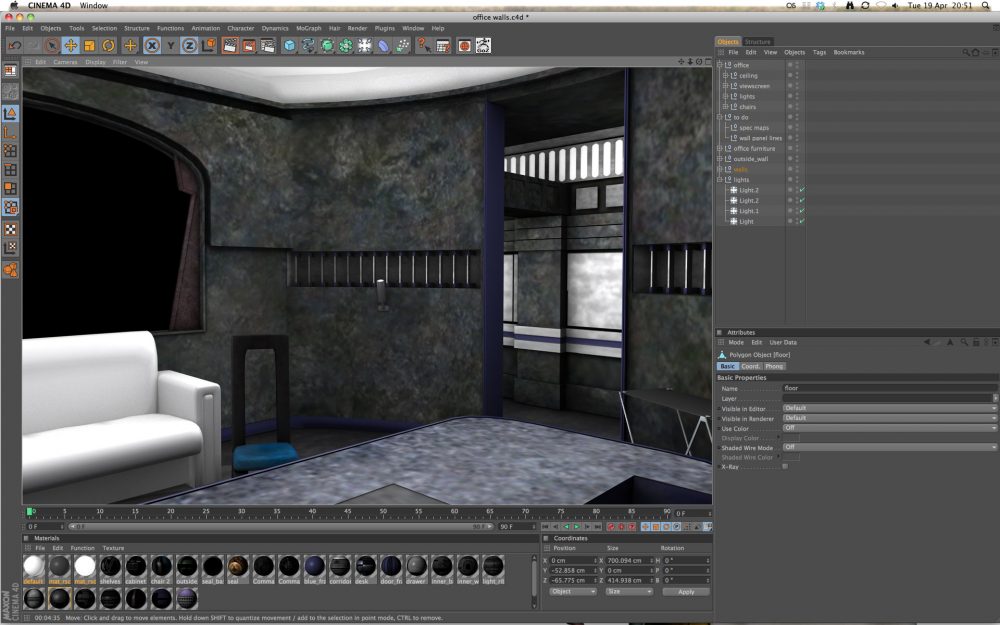1000x625 pixels.
Task: Click the Undo arrow in the toolbar
Action: coord(14,45)
